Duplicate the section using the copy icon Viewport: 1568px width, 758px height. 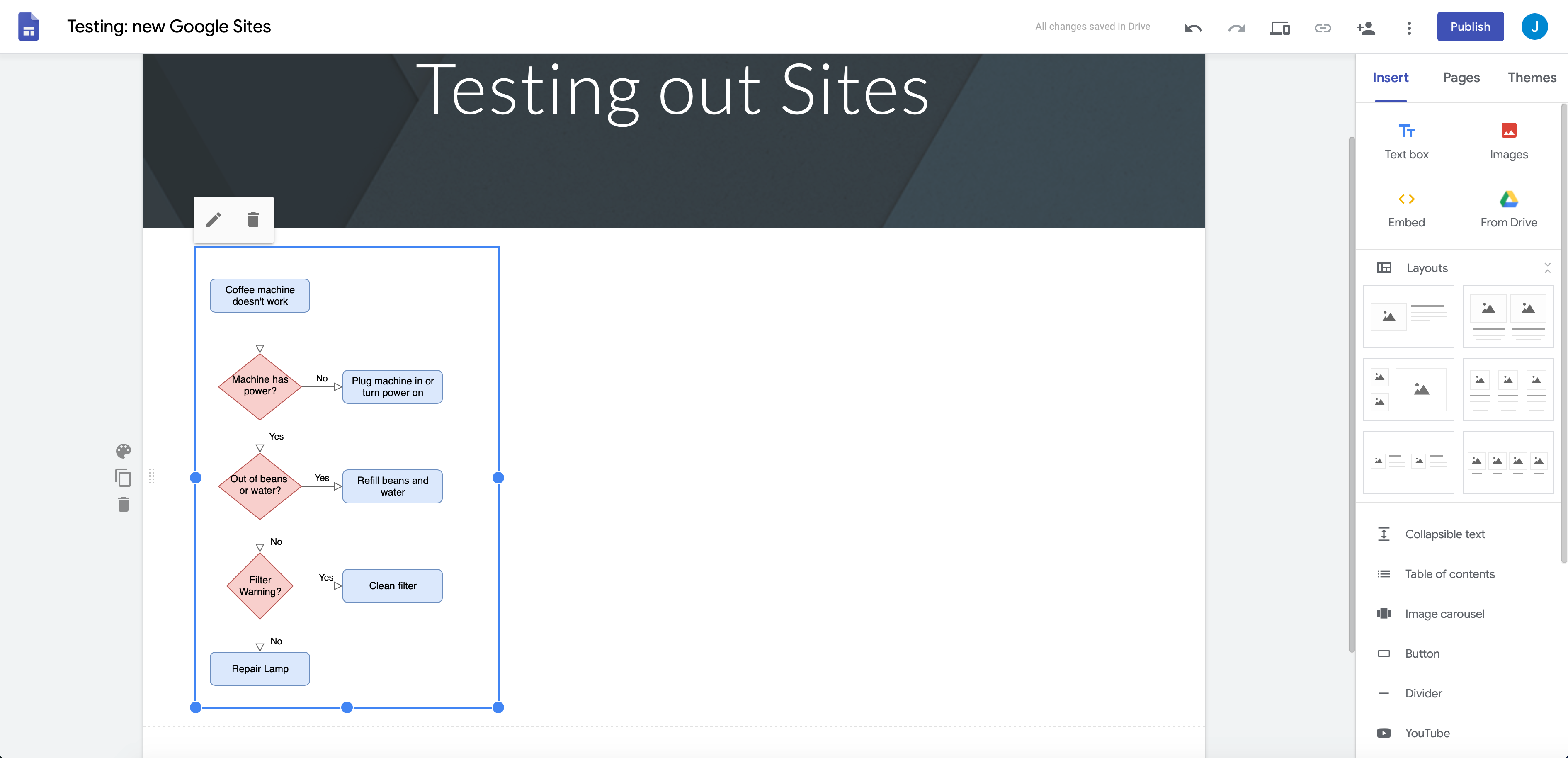point(124,477)
